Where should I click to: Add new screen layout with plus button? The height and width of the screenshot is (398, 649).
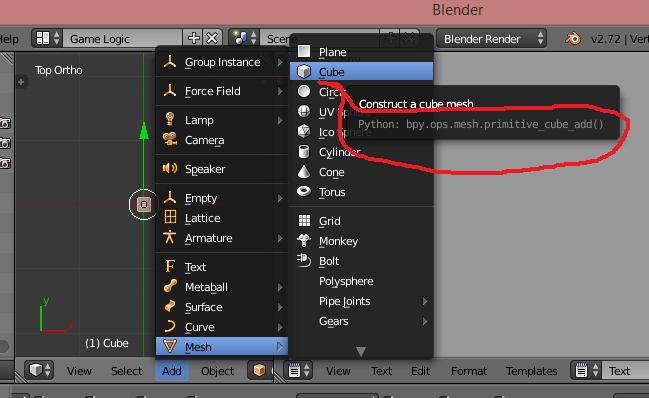point(193,38)
